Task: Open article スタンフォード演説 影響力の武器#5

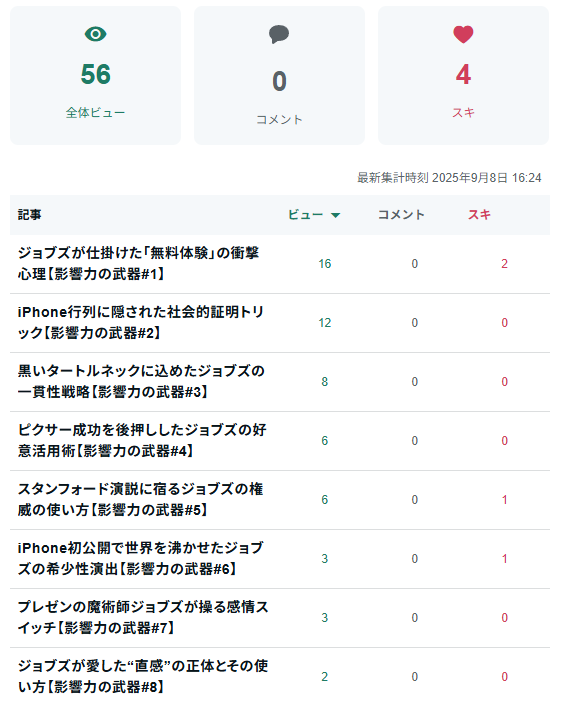Action: point(140,499)
